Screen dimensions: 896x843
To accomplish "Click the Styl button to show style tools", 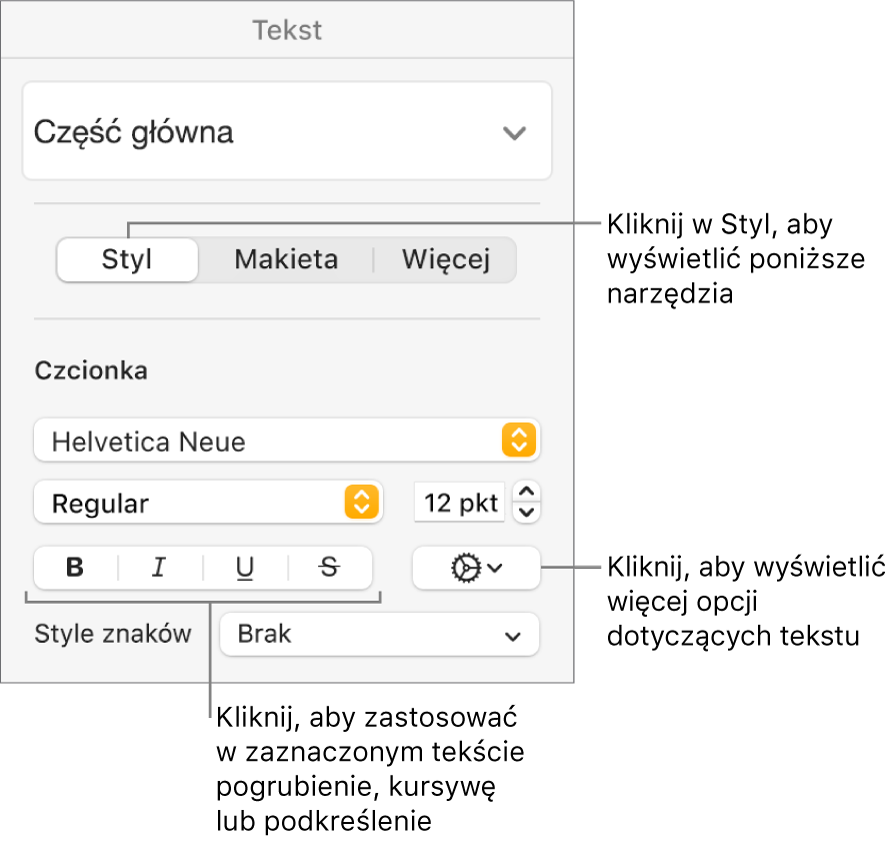I will (x=127, y=259).
